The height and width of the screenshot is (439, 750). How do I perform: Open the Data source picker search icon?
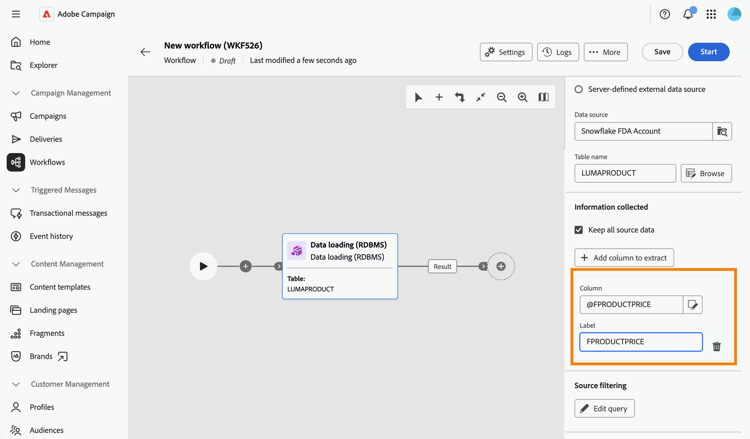point(722,131)
